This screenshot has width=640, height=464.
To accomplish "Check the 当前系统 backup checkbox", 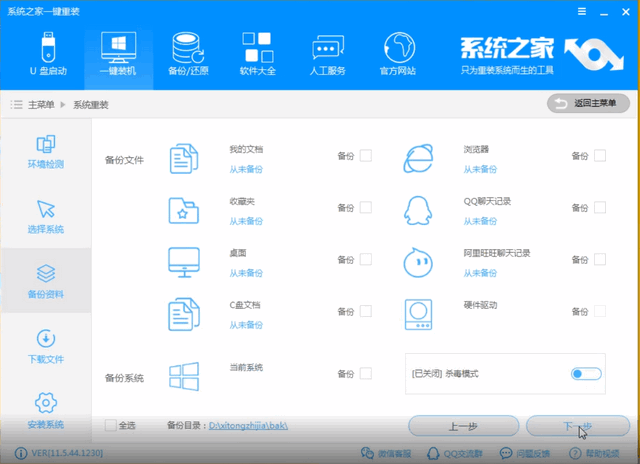I will point(366,374).
